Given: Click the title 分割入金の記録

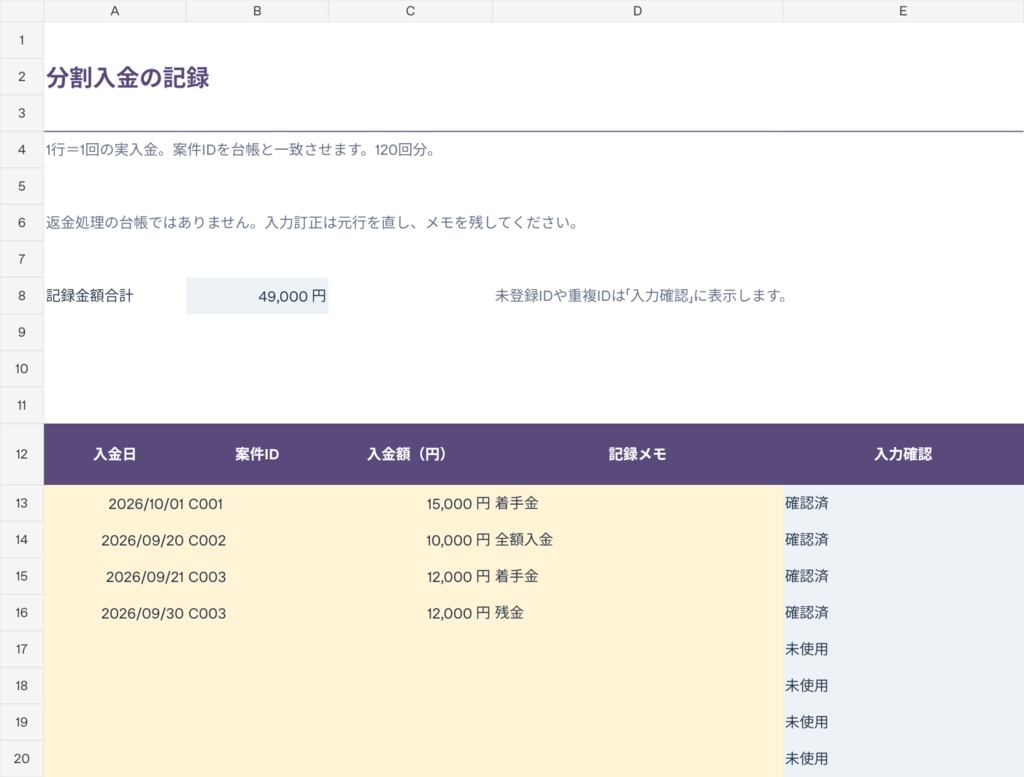Looking at the screenshot, I should [x=128, y=78].
